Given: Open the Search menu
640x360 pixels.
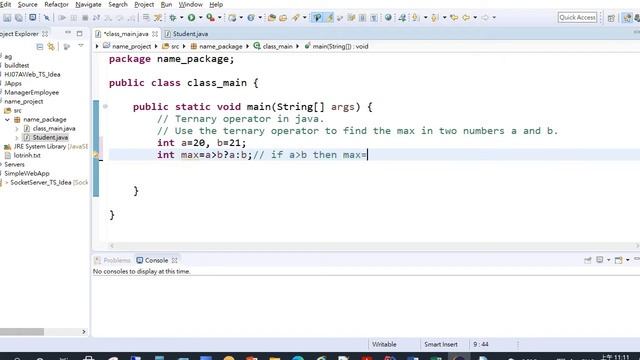Looking at the screenshot, I should click(x=118, y=4).
